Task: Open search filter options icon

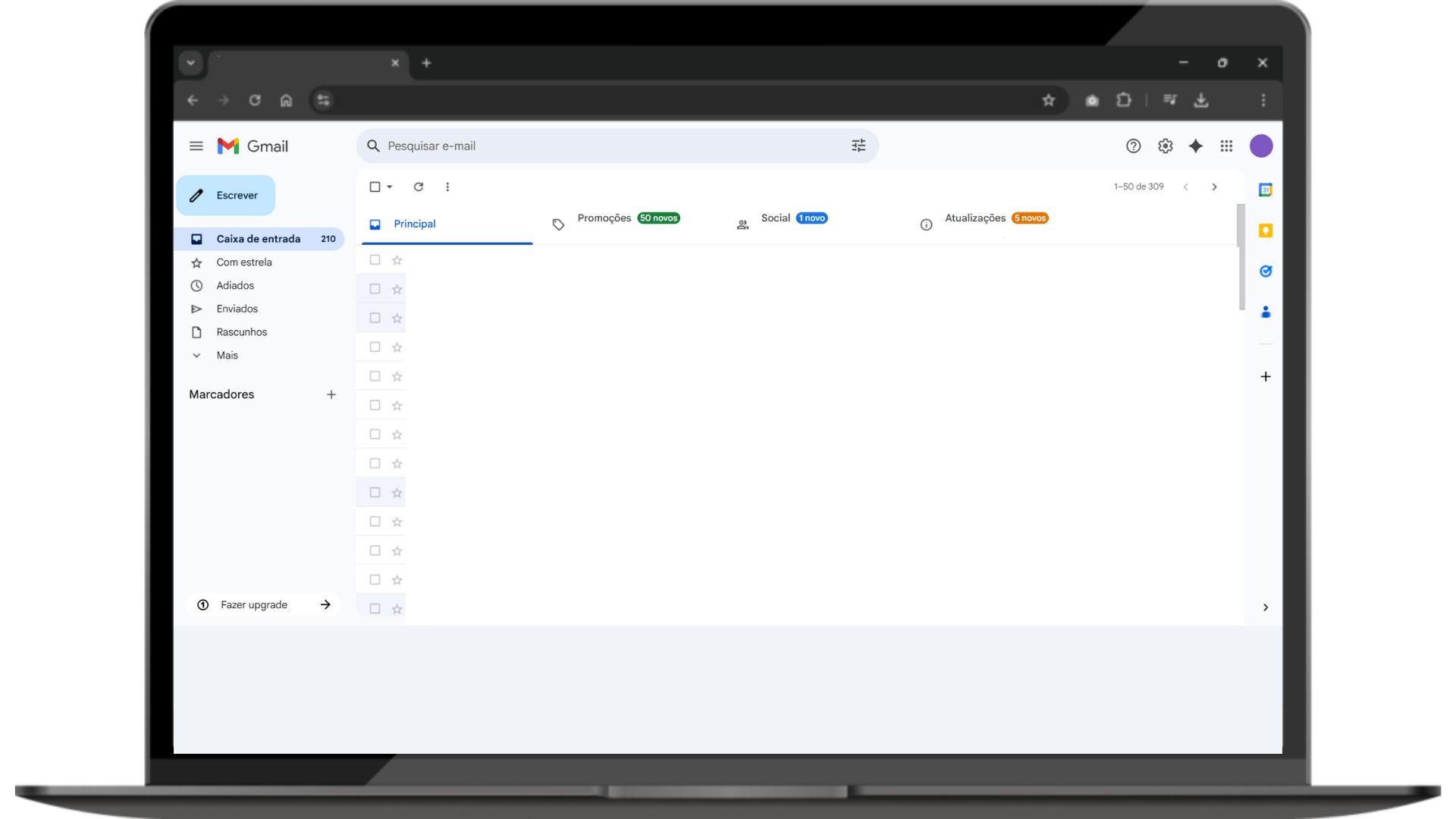Action: click(858, 146)
